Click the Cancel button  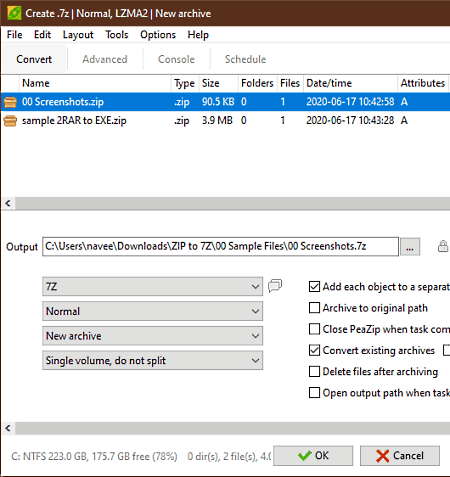click(x=400, y=456)
